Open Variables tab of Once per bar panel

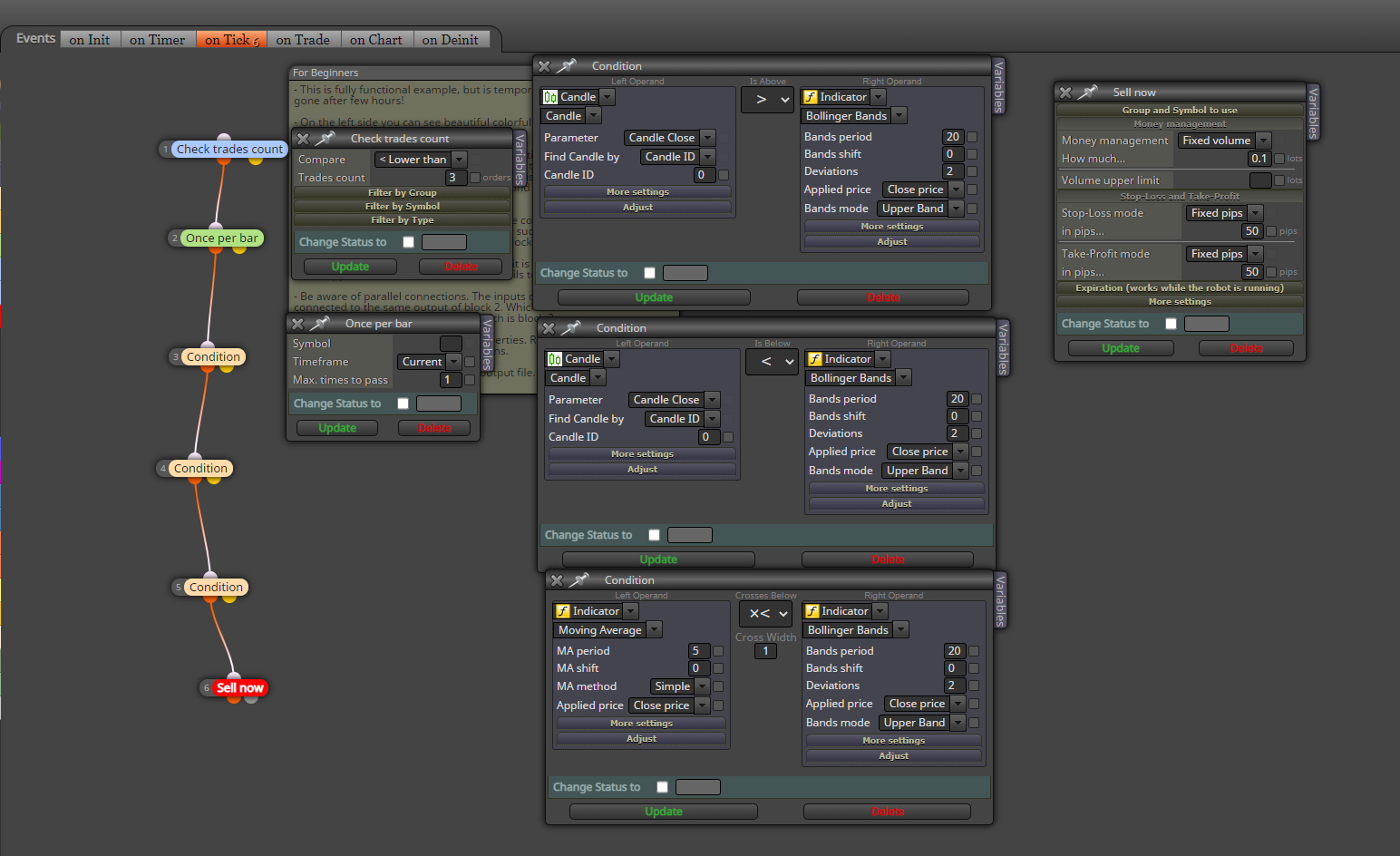tap(487, 344)
